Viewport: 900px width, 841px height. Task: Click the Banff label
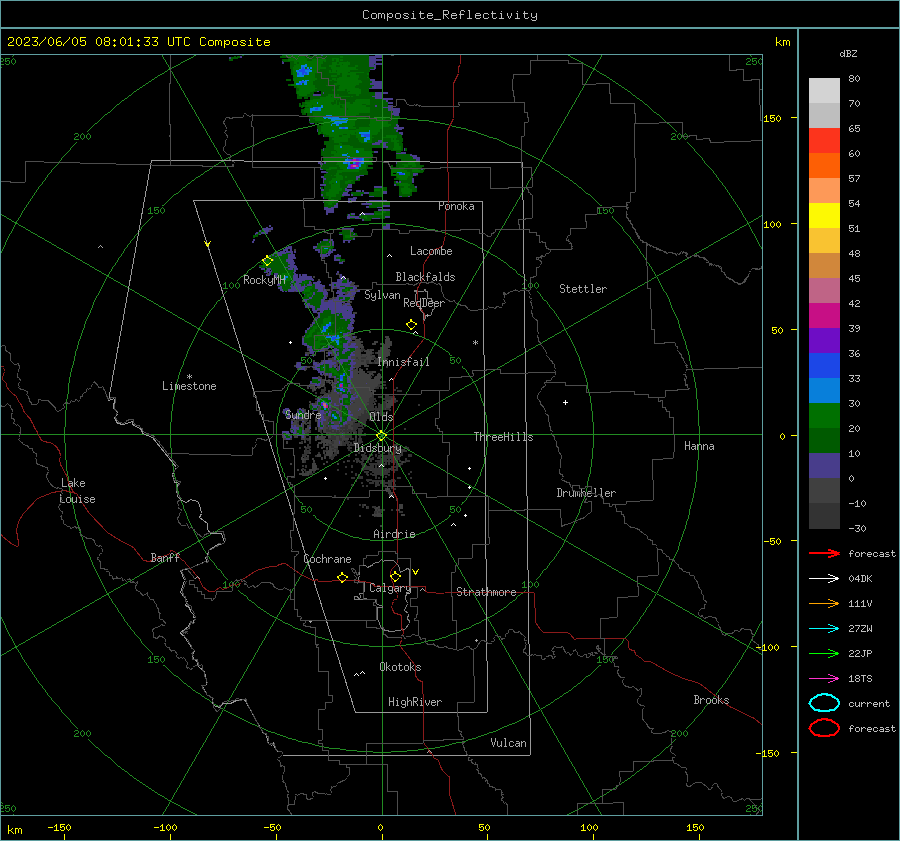tap(165, 558)
